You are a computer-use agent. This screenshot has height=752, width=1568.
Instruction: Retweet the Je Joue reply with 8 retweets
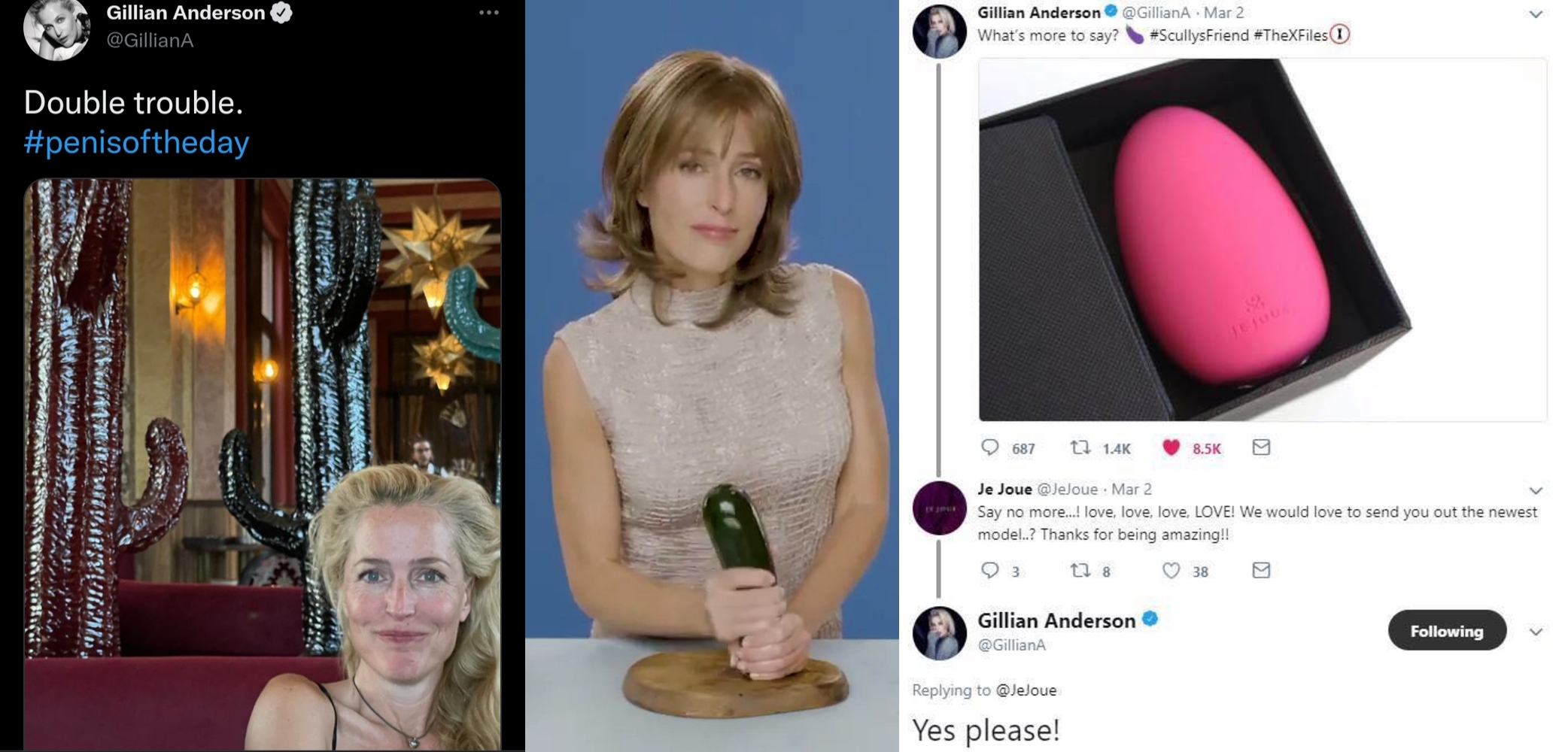click(1080, 570)
